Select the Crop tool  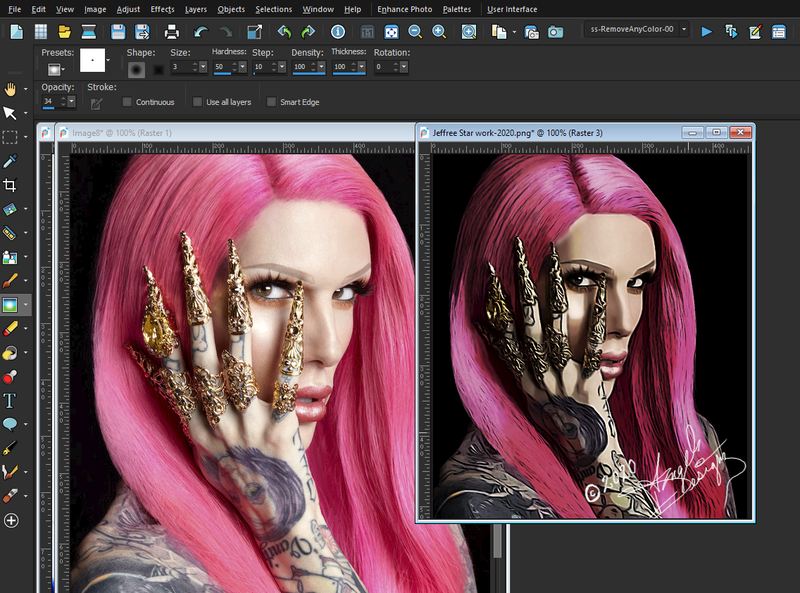(x=11, y=185)
